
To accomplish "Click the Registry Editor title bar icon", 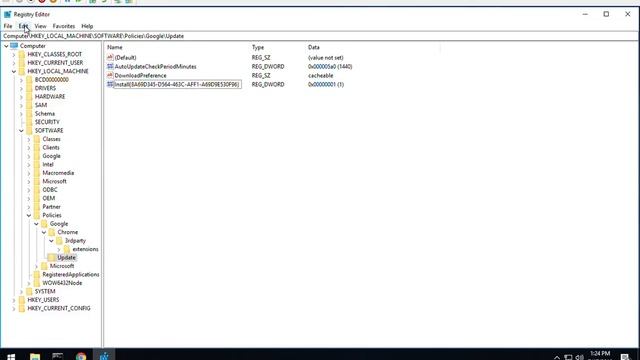I will 7,14.
